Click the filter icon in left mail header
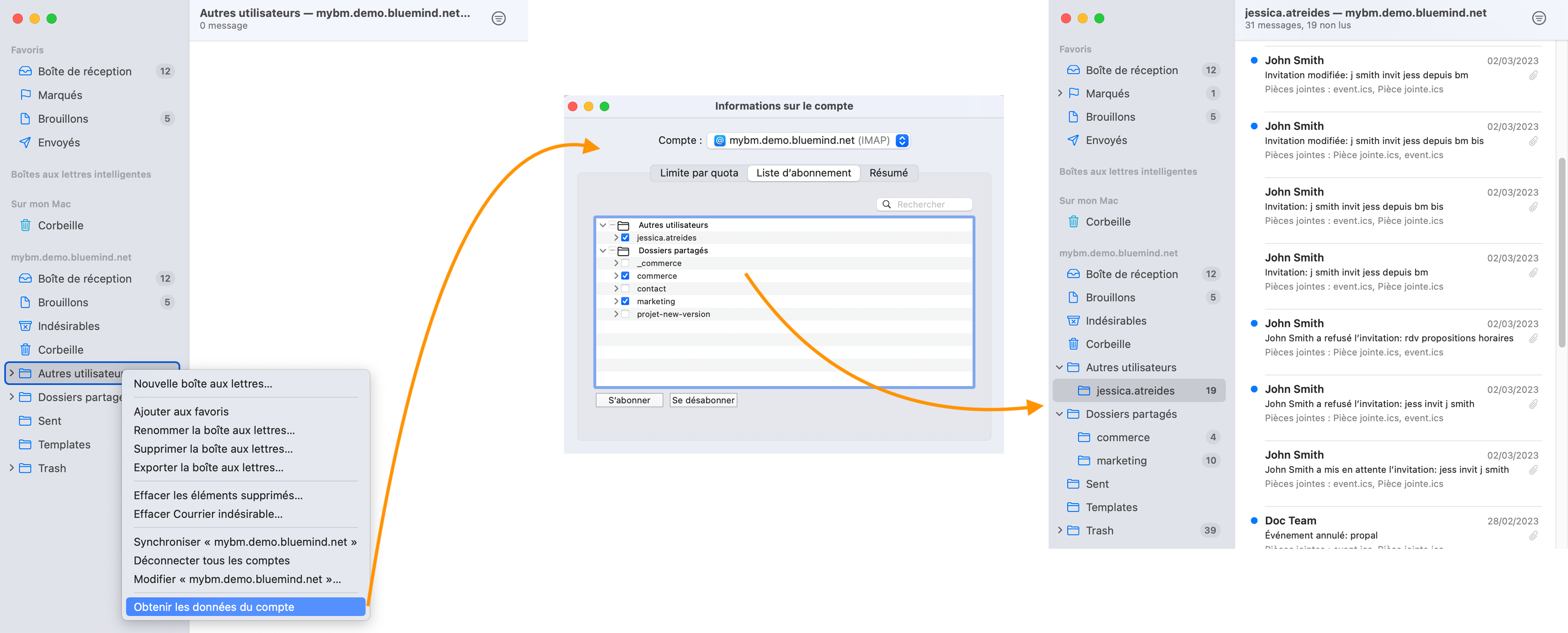The width and height of the screenshot is (1568, 633). point(498,18)
